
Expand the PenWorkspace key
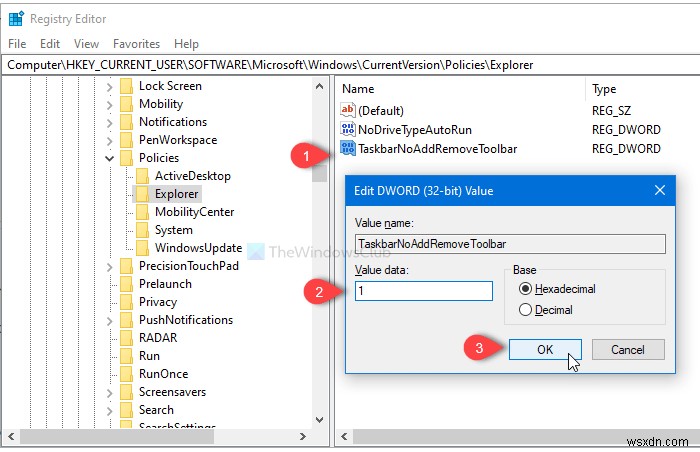tap(110, 141)
